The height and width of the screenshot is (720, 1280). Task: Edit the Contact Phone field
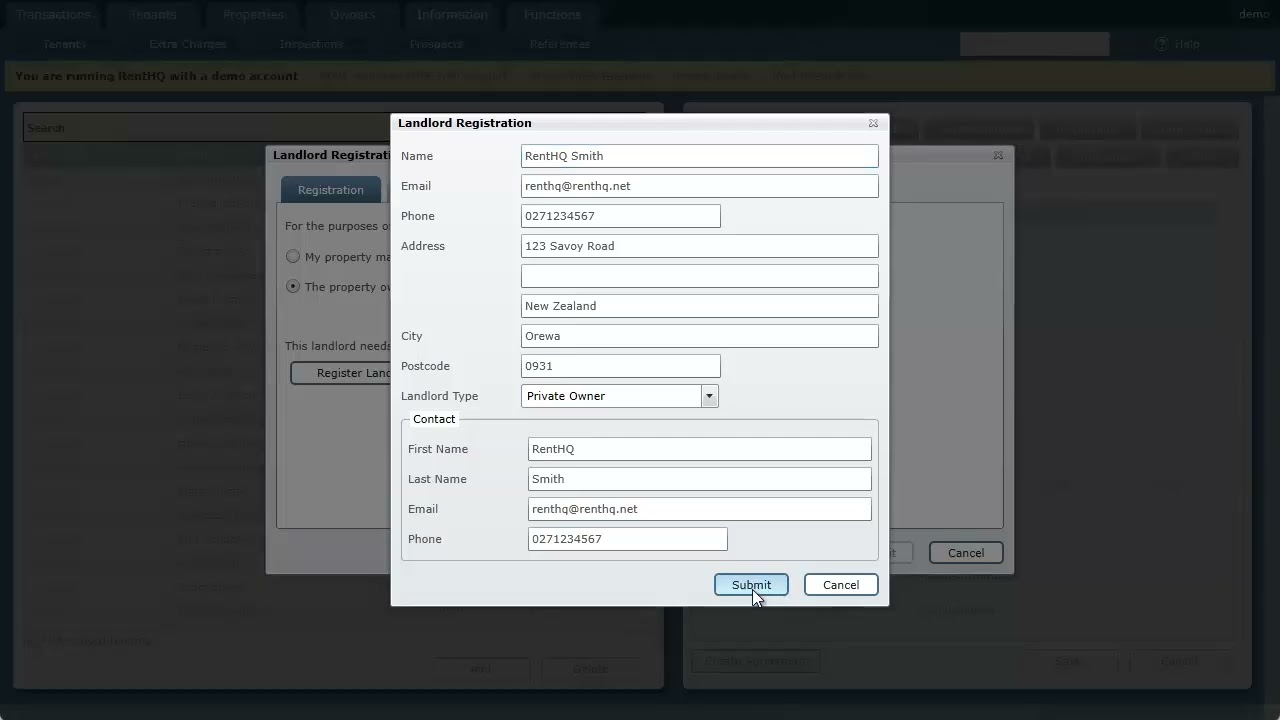coord(628,539)
